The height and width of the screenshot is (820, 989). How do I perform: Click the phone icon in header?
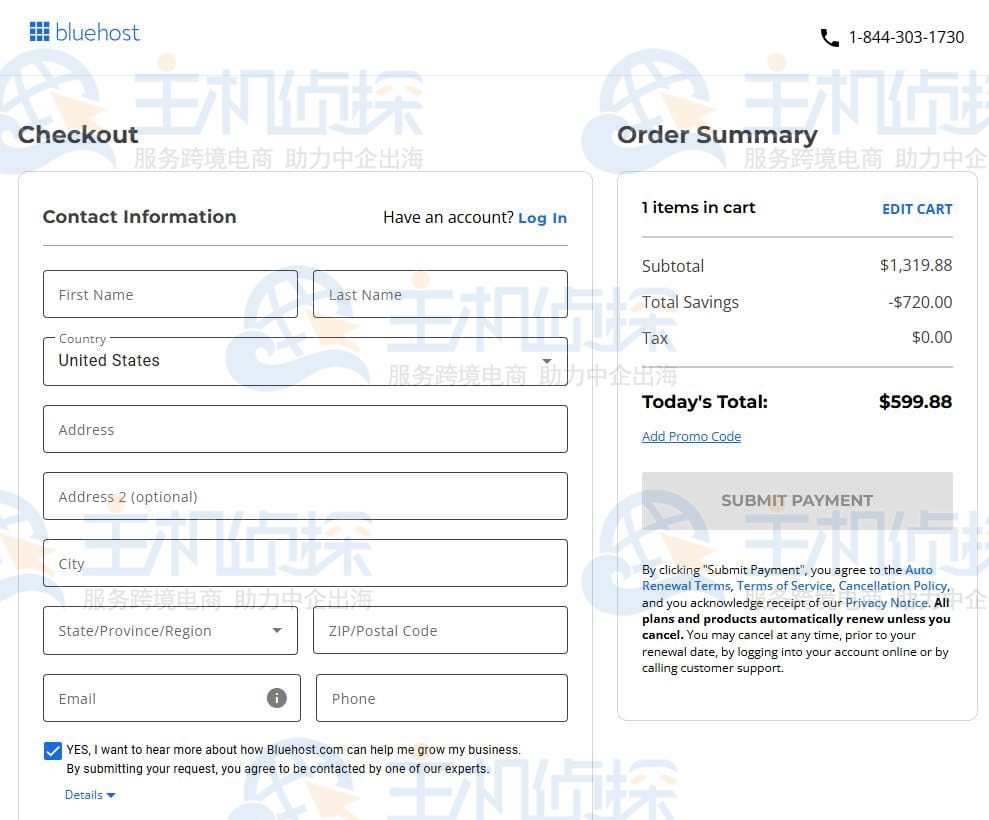click(829, 38)
